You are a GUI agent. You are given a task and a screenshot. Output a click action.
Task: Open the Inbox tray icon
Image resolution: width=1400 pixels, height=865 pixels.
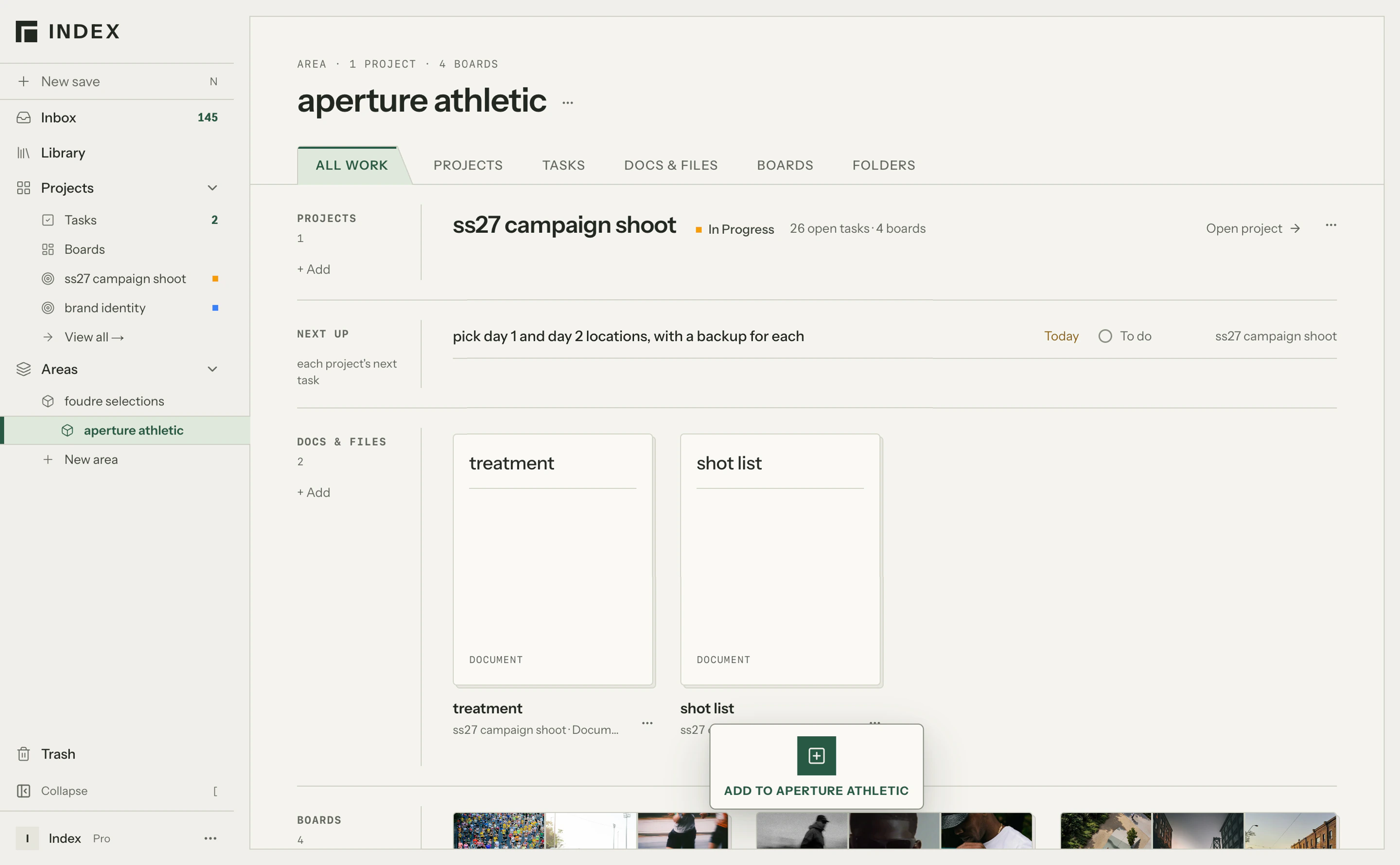coord(23,117)
